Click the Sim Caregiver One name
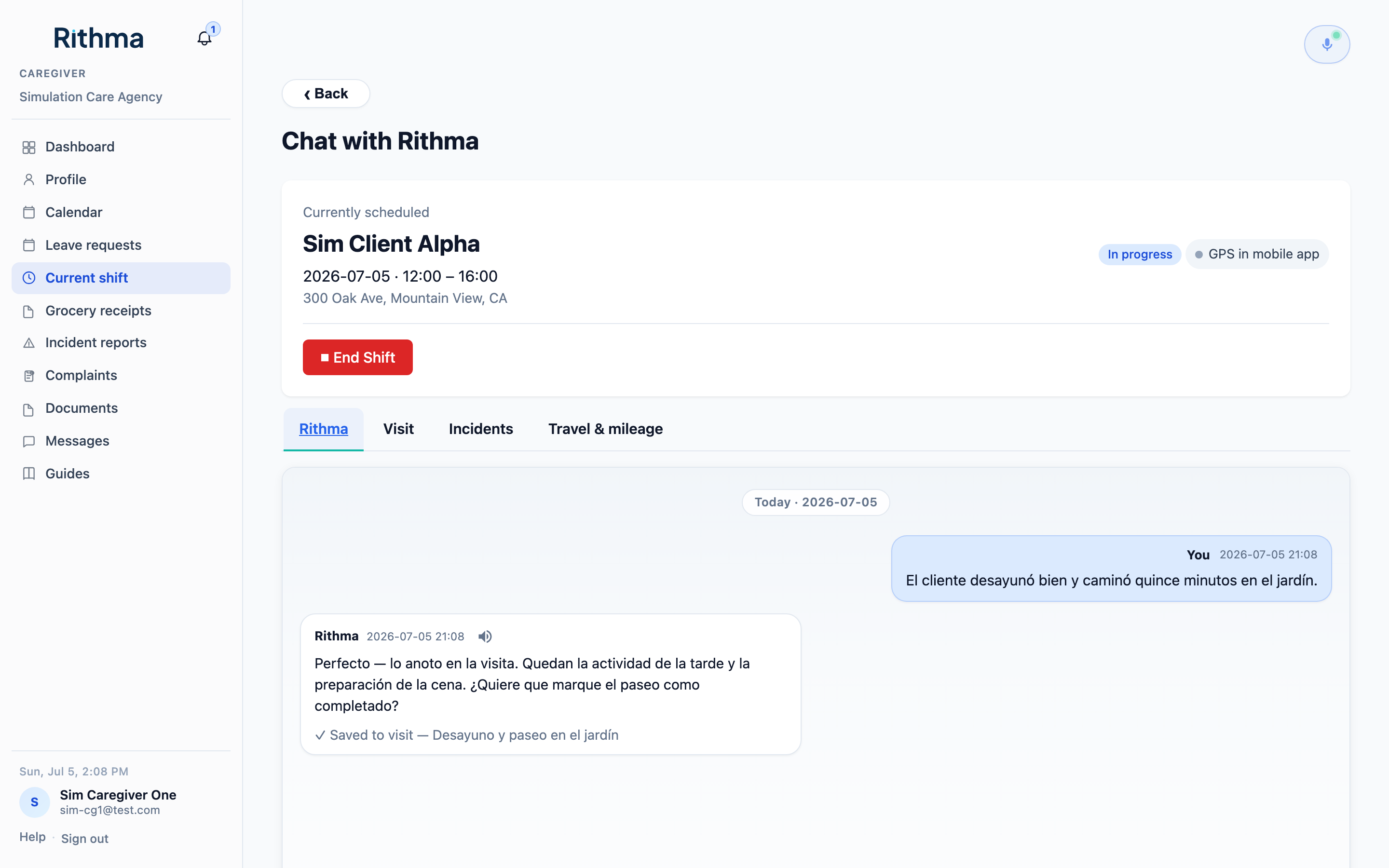 pyautogui.click(x=118, y=795)
